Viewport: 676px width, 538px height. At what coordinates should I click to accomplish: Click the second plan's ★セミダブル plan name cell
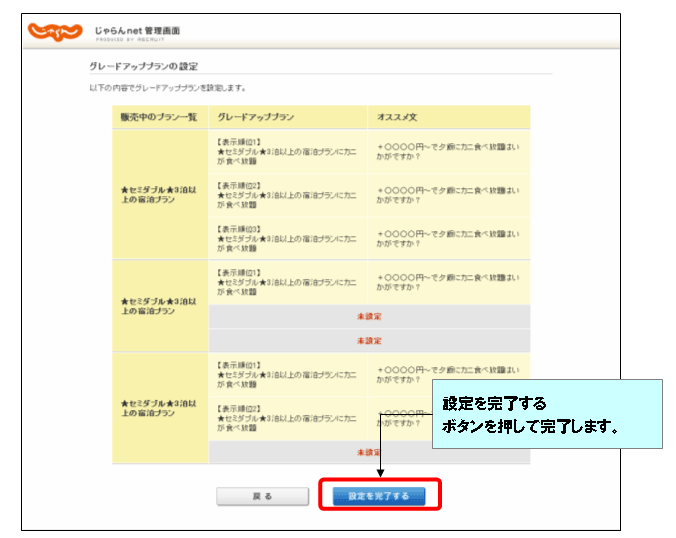pyautogui.click(x=158, y=305)
